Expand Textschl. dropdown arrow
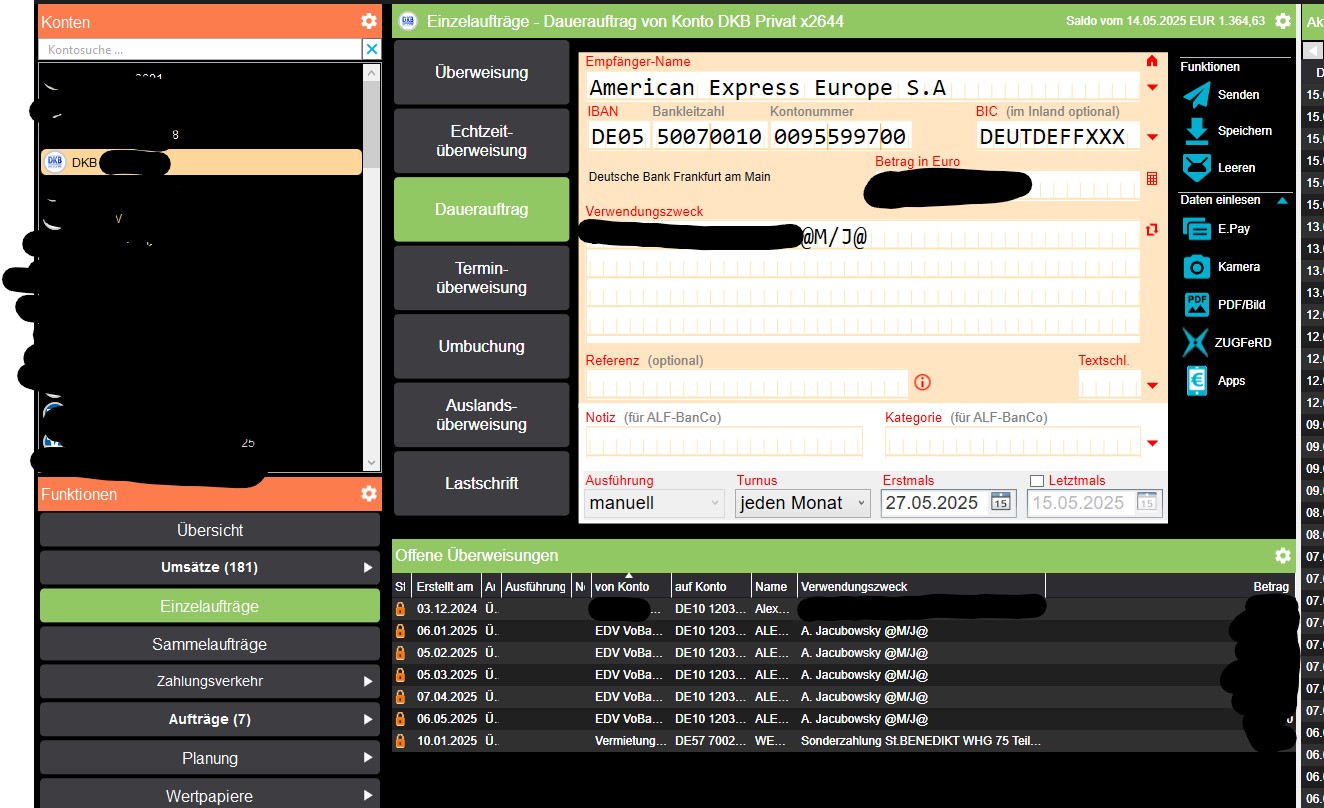 coord(1152,386)
